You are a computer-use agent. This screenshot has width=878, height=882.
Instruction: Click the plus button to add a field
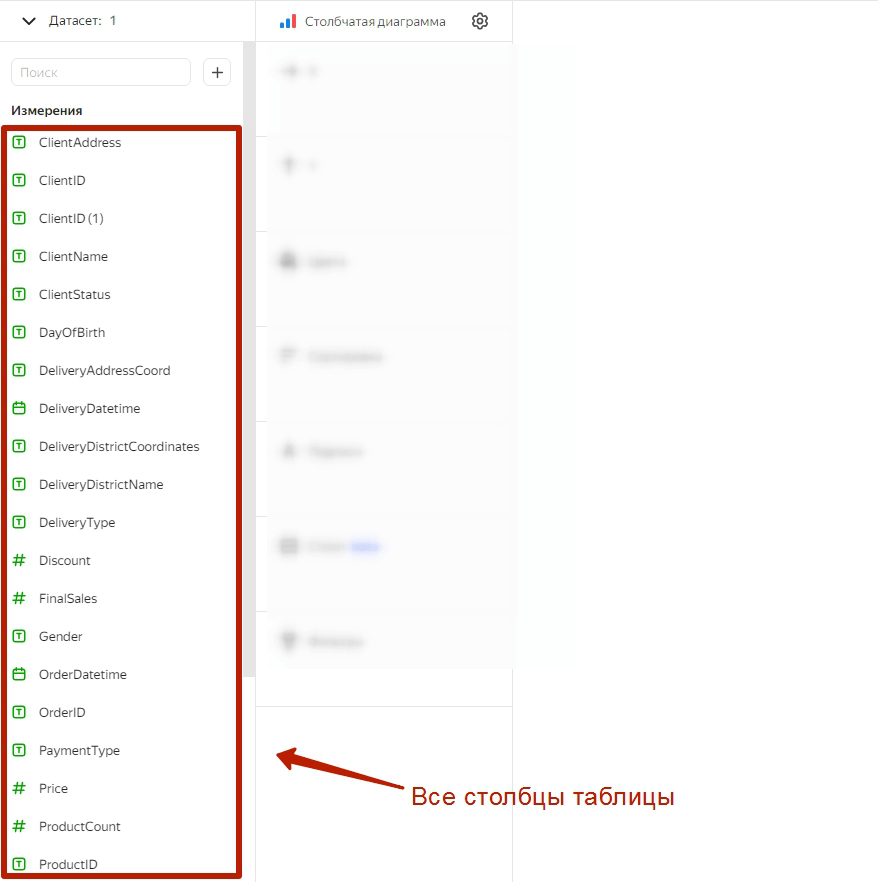tap(217, 73)
